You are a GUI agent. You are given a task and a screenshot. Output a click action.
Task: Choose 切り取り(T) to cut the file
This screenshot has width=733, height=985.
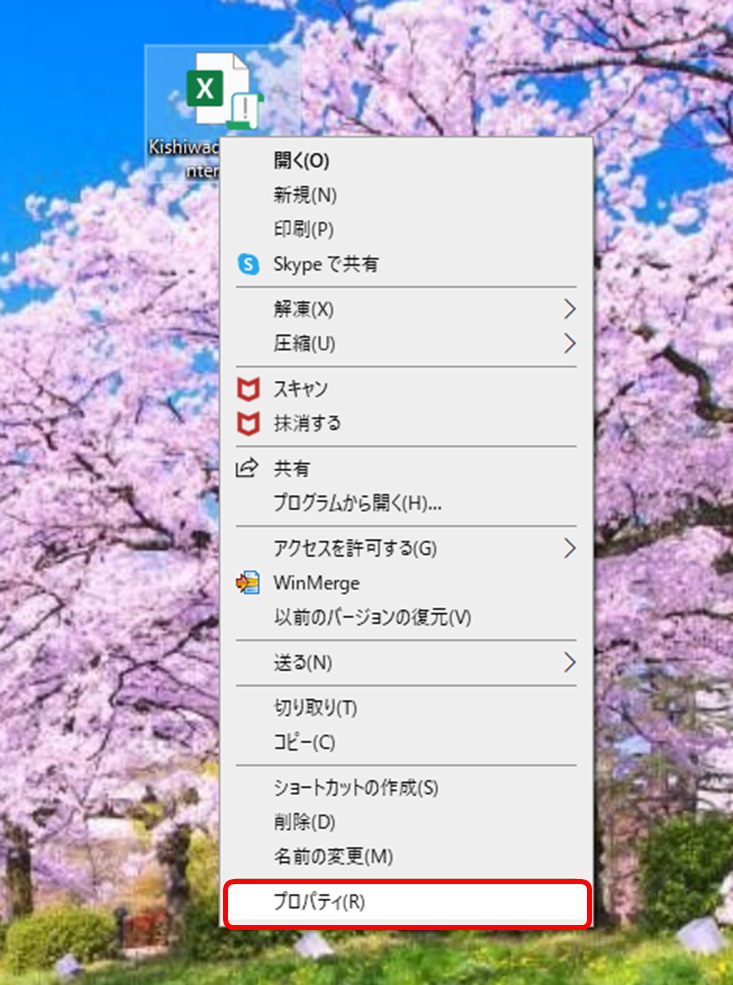[x=315, y=708]
